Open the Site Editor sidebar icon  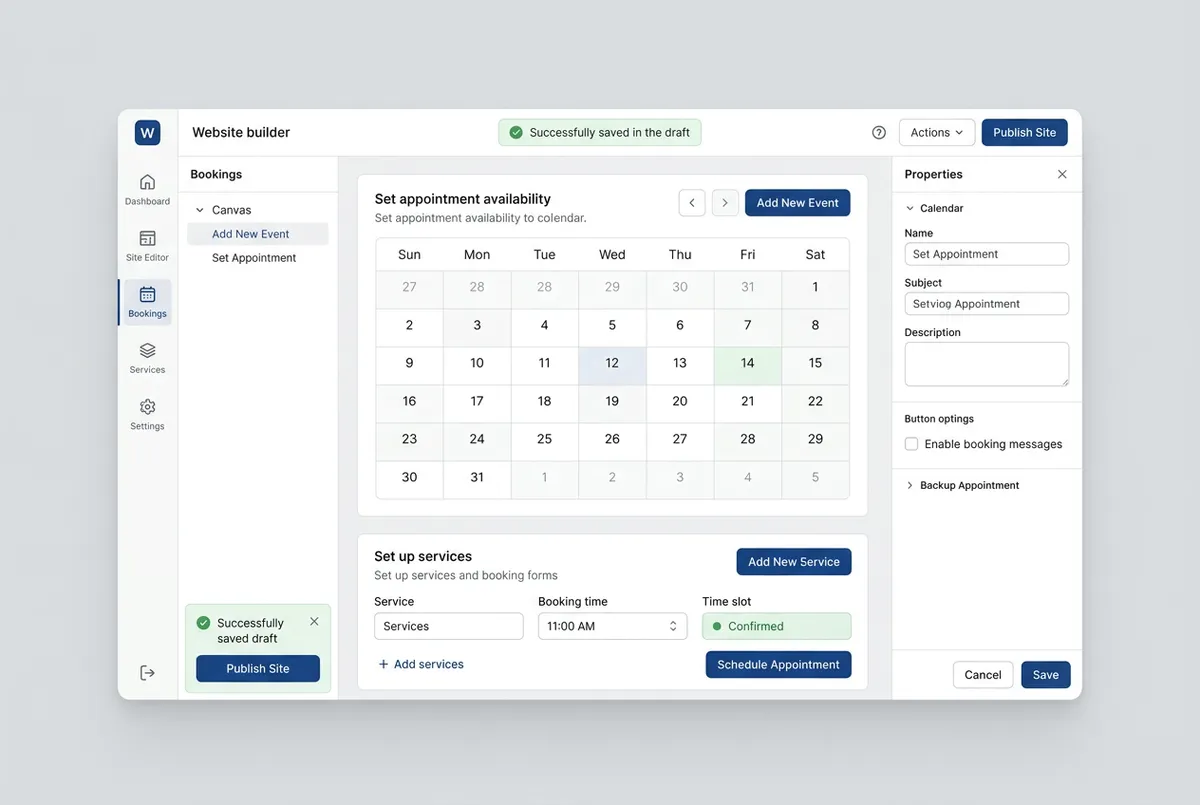(x=147, y=238)
